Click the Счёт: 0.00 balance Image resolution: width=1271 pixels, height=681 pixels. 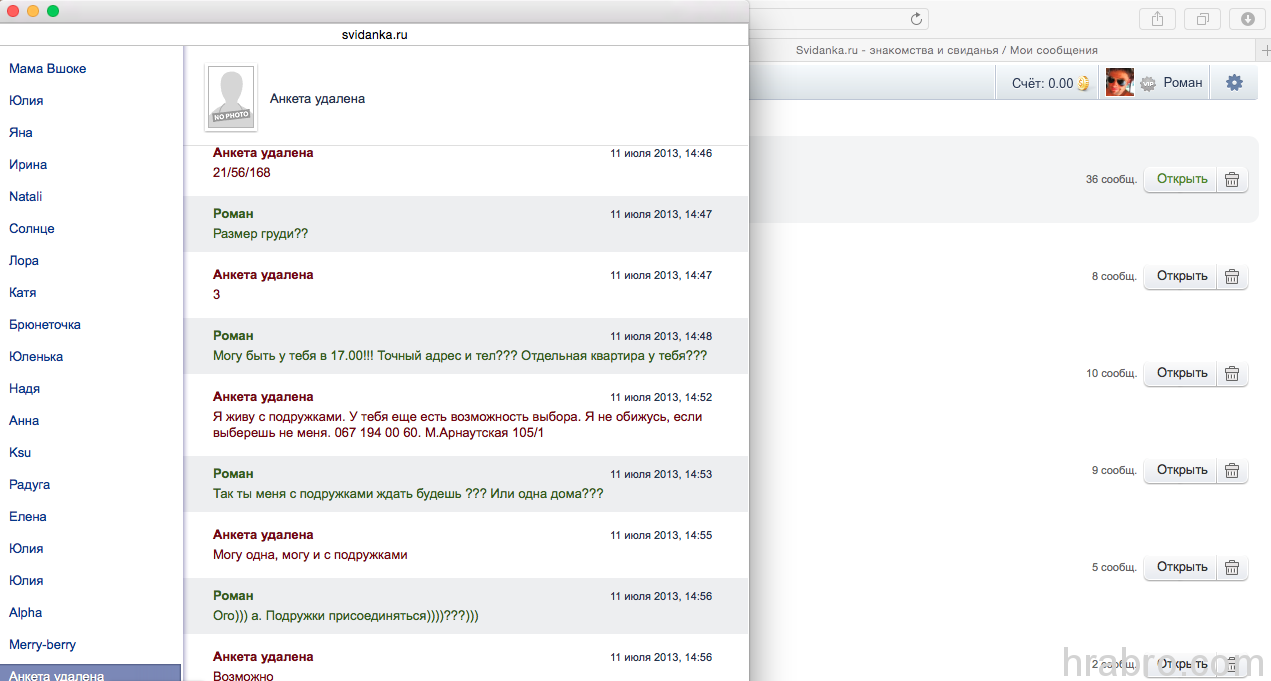1042,84
